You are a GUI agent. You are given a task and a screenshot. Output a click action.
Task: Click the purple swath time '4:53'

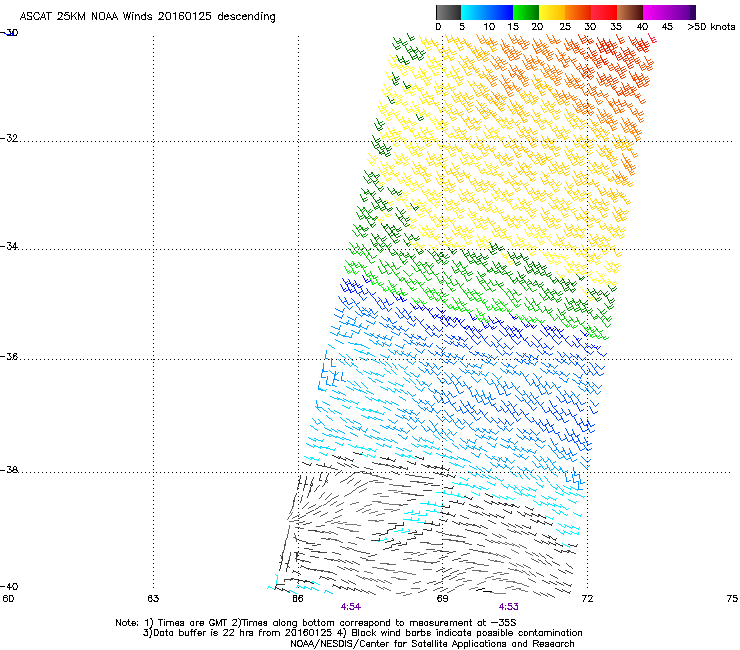508,607
